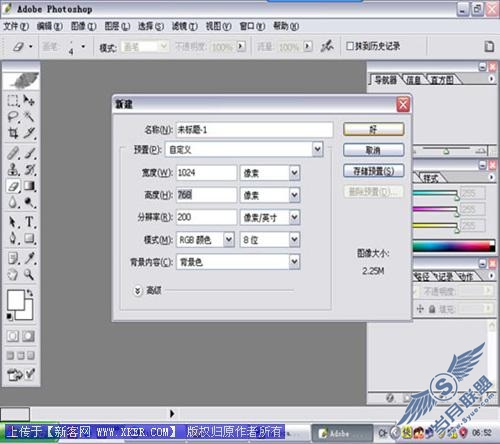Click the system clock in taskbar
Screen dimensions: 500x444
[x=482, y=433]
